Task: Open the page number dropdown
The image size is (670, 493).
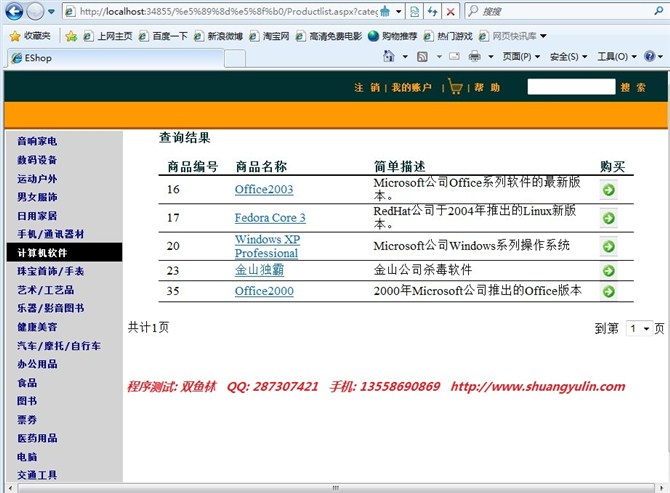Action: point(640,328)
